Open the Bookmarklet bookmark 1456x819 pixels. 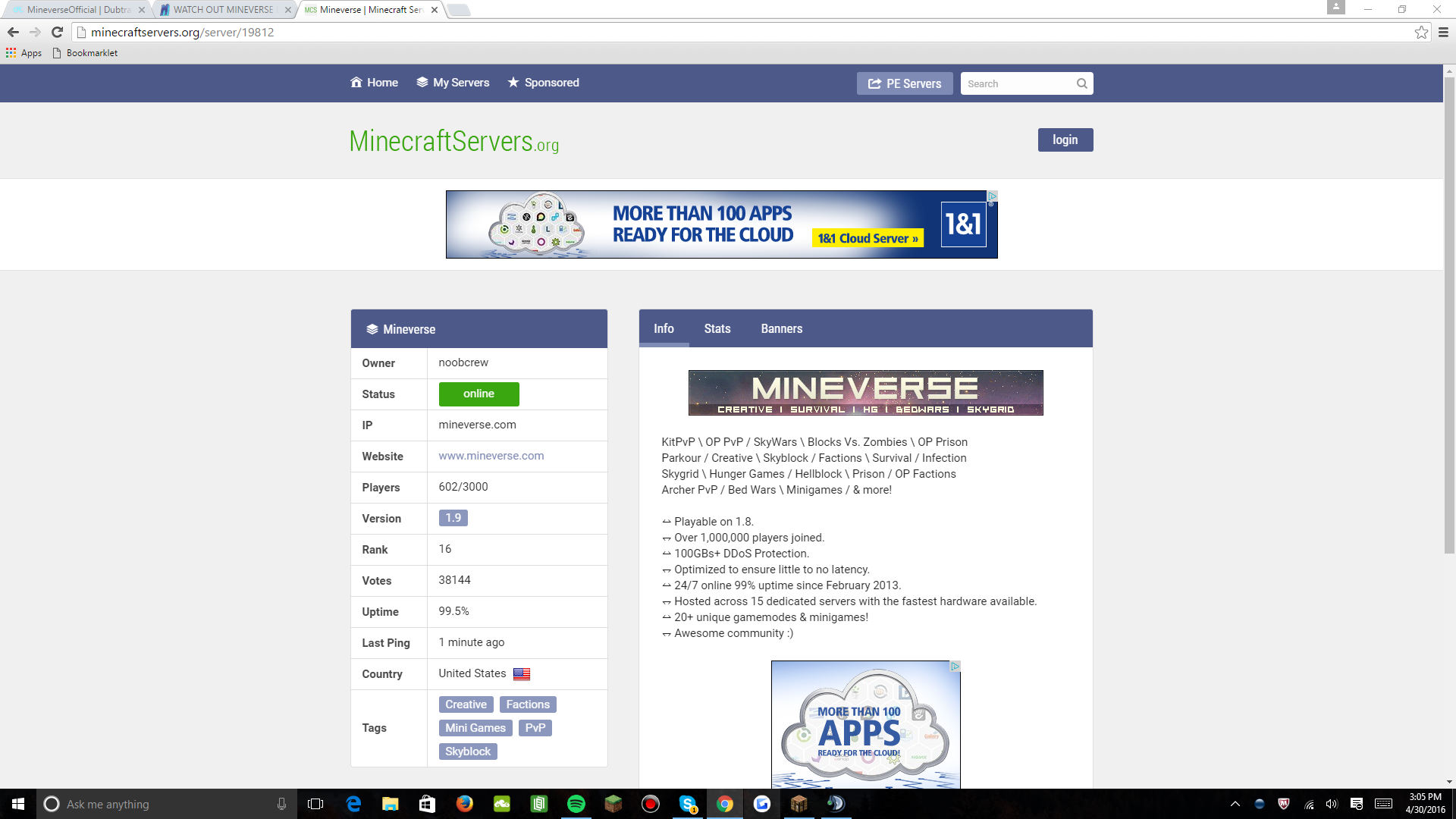(x=85, y=53)
